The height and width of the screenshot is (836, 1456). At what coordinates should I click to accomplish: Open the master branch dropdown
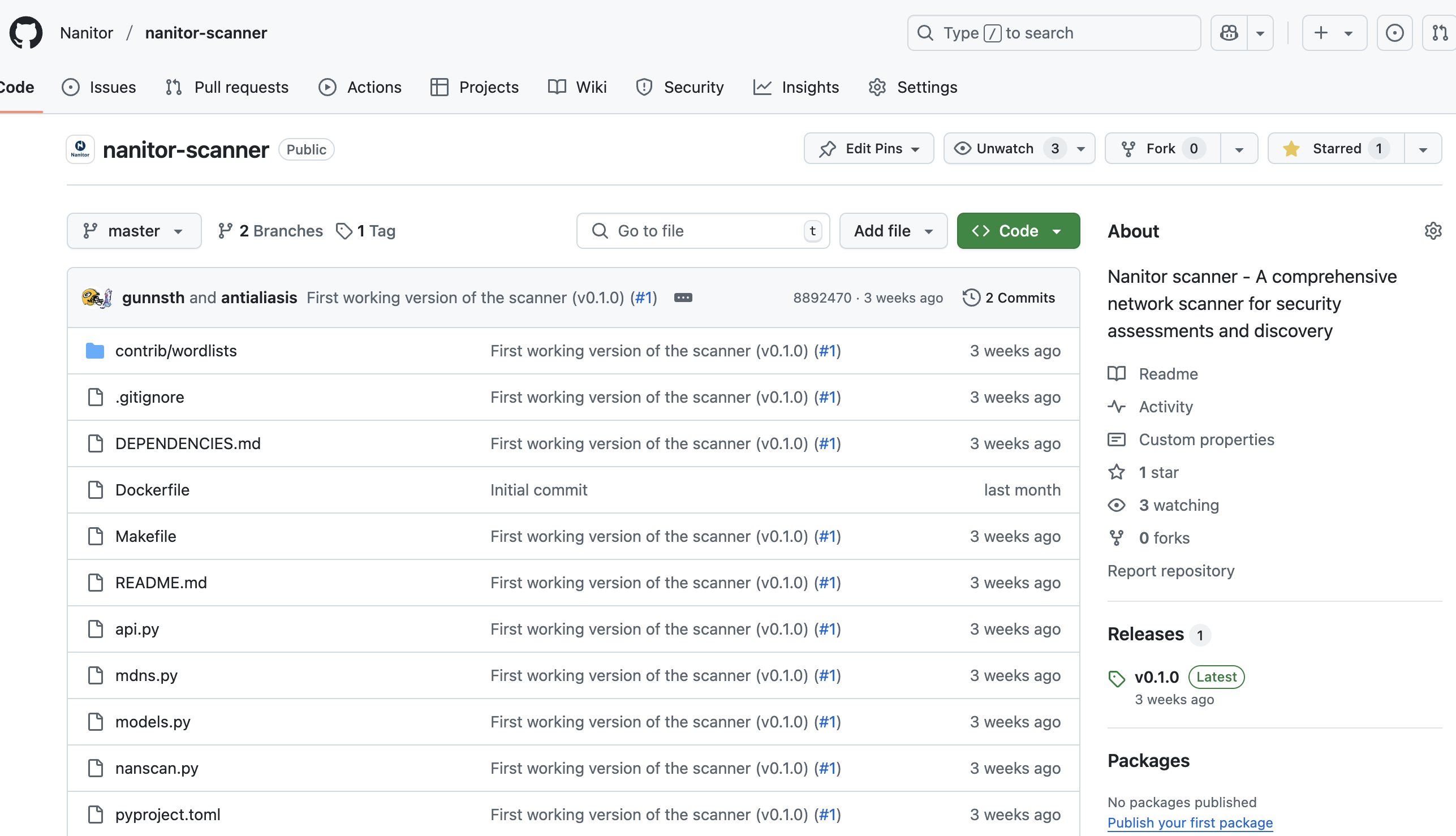point(133,231)
